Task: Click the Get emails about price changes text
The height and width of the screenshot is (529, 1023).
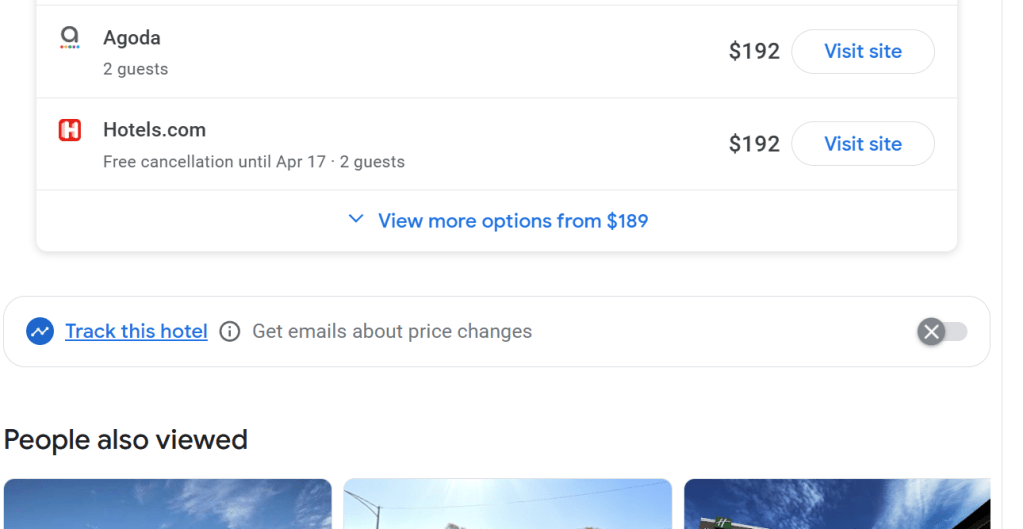Action: (392, 331)
